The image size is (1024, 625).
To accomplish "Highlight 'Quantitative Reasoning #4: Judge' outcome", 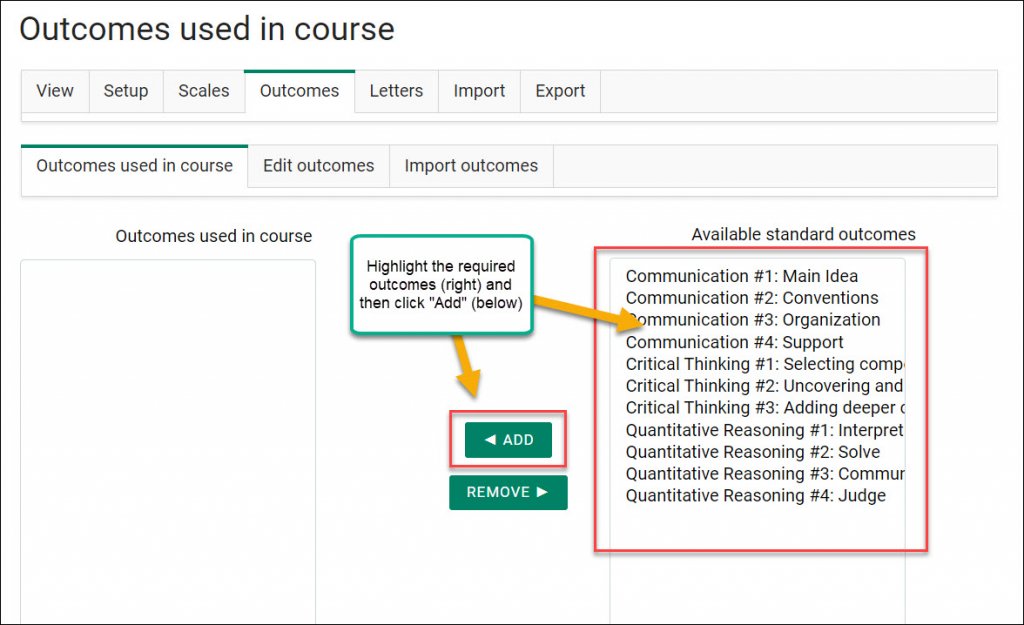I will point(758,496).
